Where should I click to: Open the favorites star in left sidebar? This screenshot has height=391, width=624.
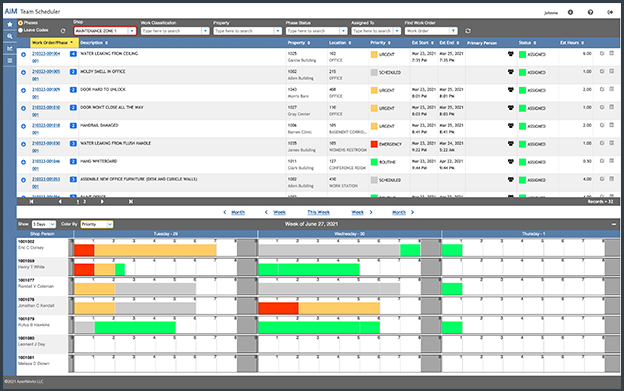pyautogui.click(x=10, y=25)
